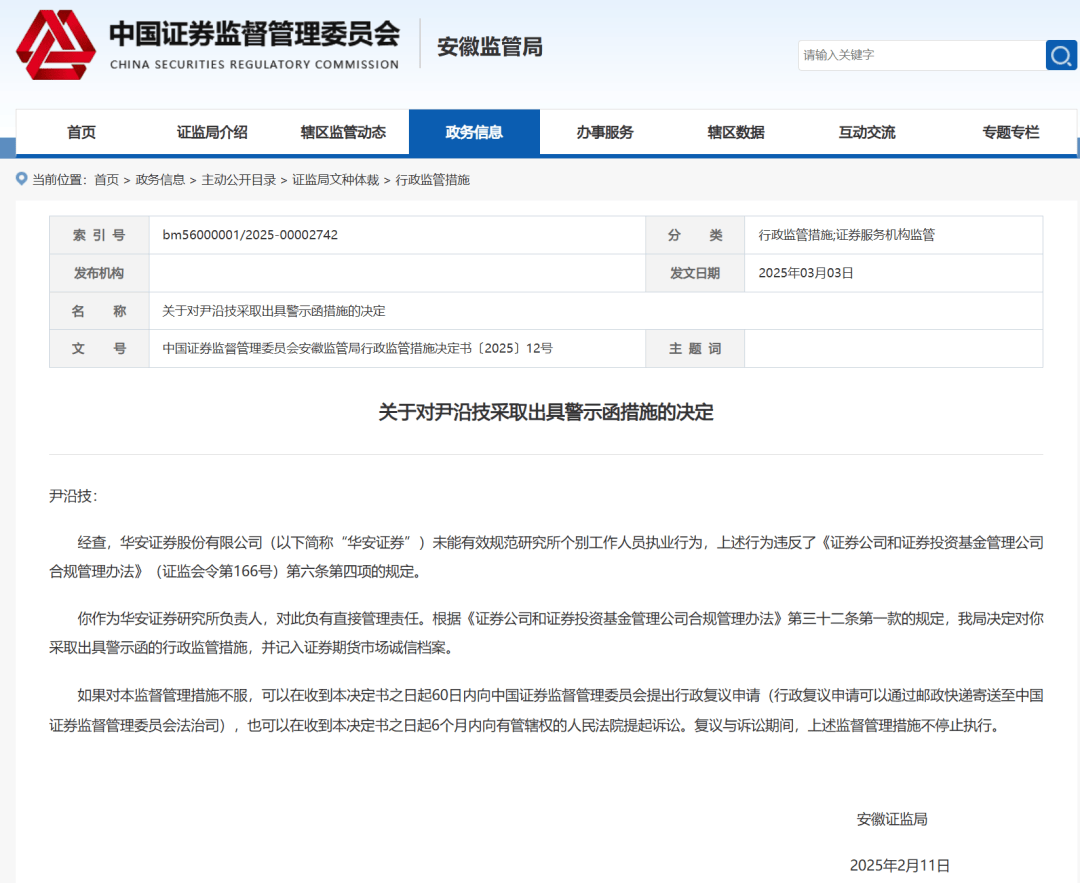Click the 安徽监管局 header title
This screenshot has width=1080, height=883.
tap(490, 47)
